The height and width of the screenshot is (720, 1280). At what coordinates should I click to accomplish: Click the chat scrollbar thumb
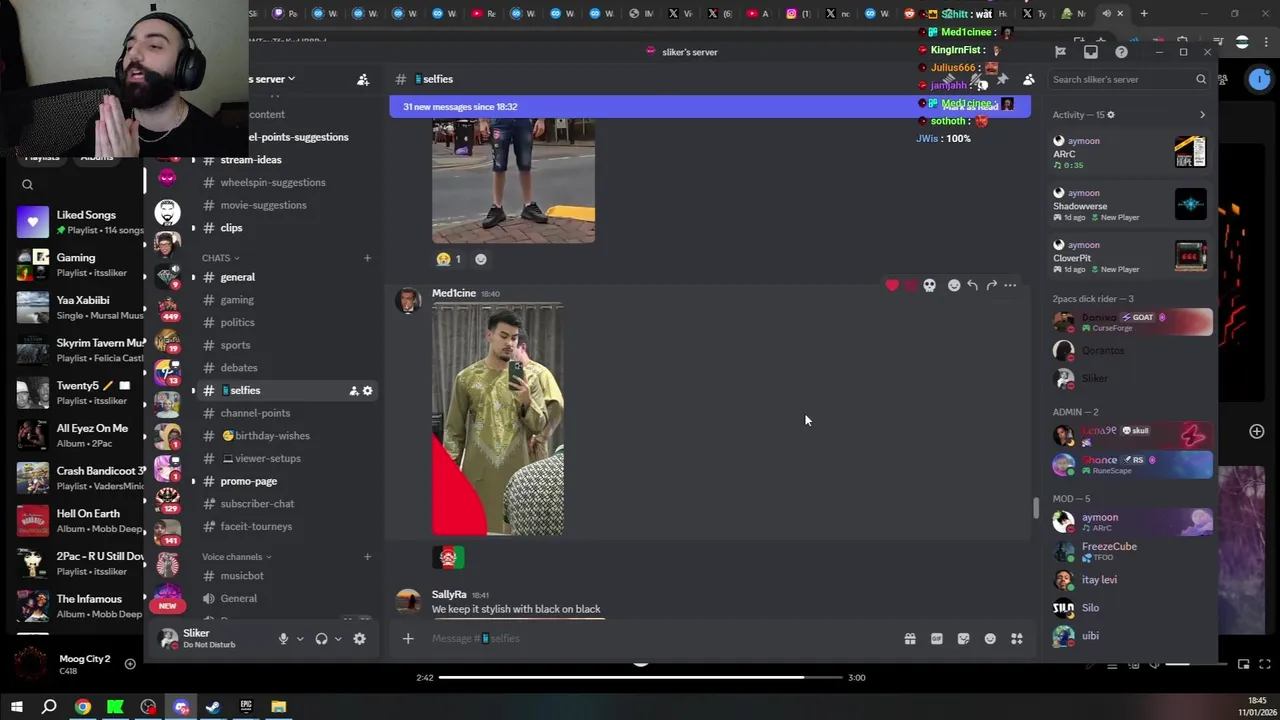click(1035, 508)
